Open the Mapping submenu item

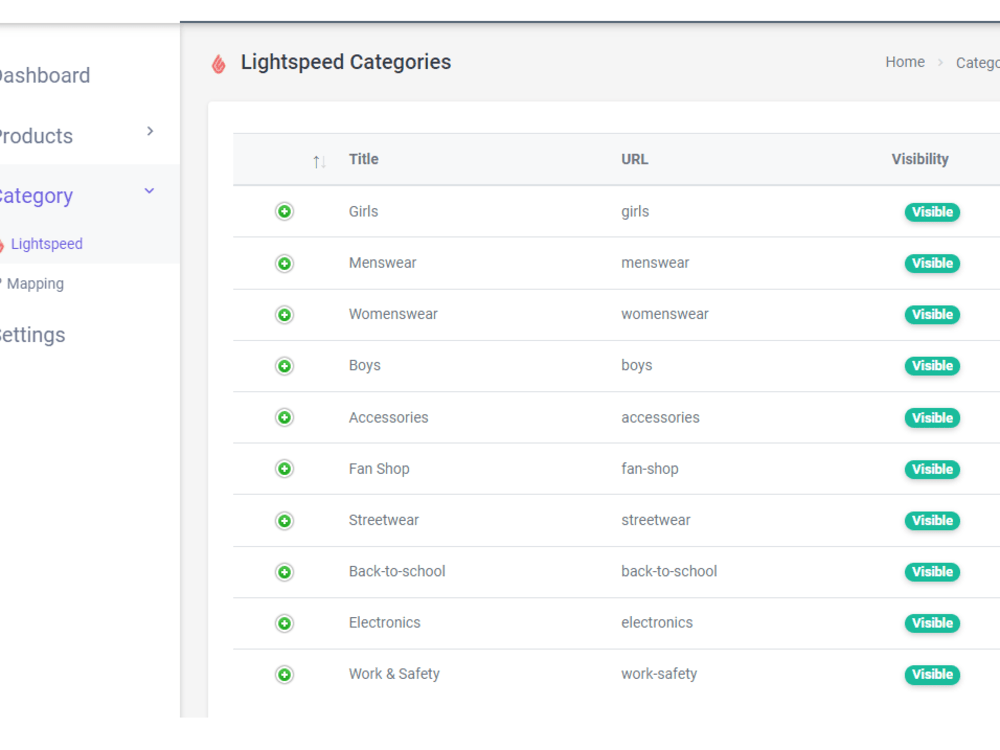tap(35, 284)
